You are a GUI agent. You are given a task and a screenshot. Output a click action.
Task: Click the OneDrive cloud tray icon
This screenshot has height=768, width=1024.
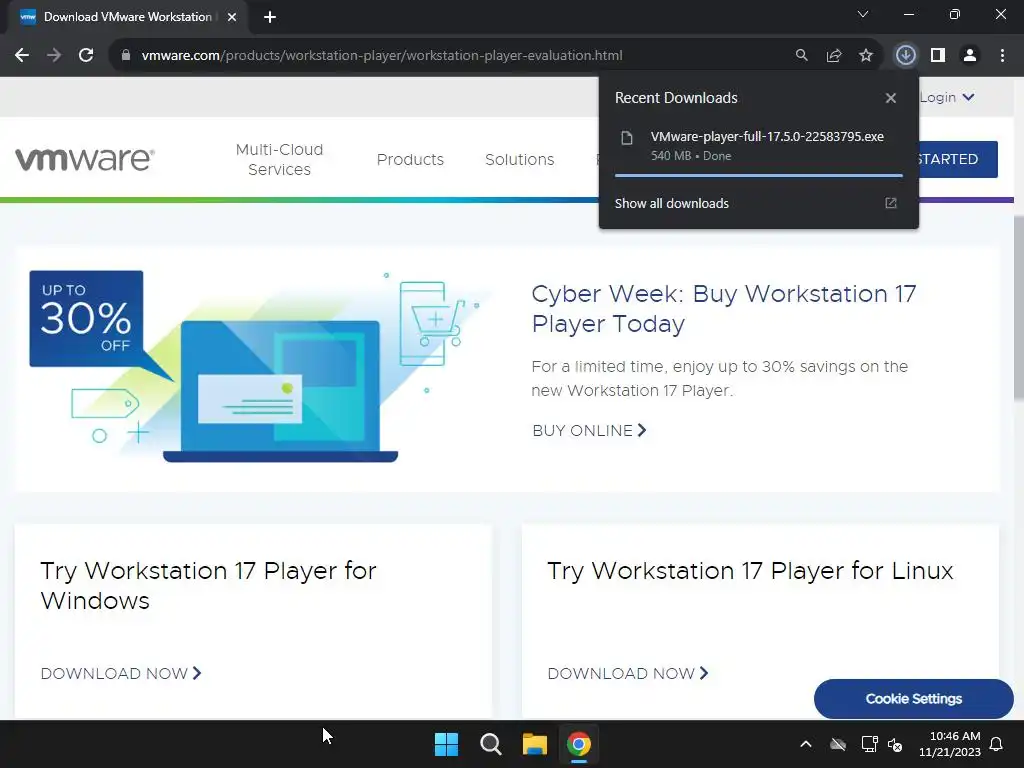pos(838,744)
